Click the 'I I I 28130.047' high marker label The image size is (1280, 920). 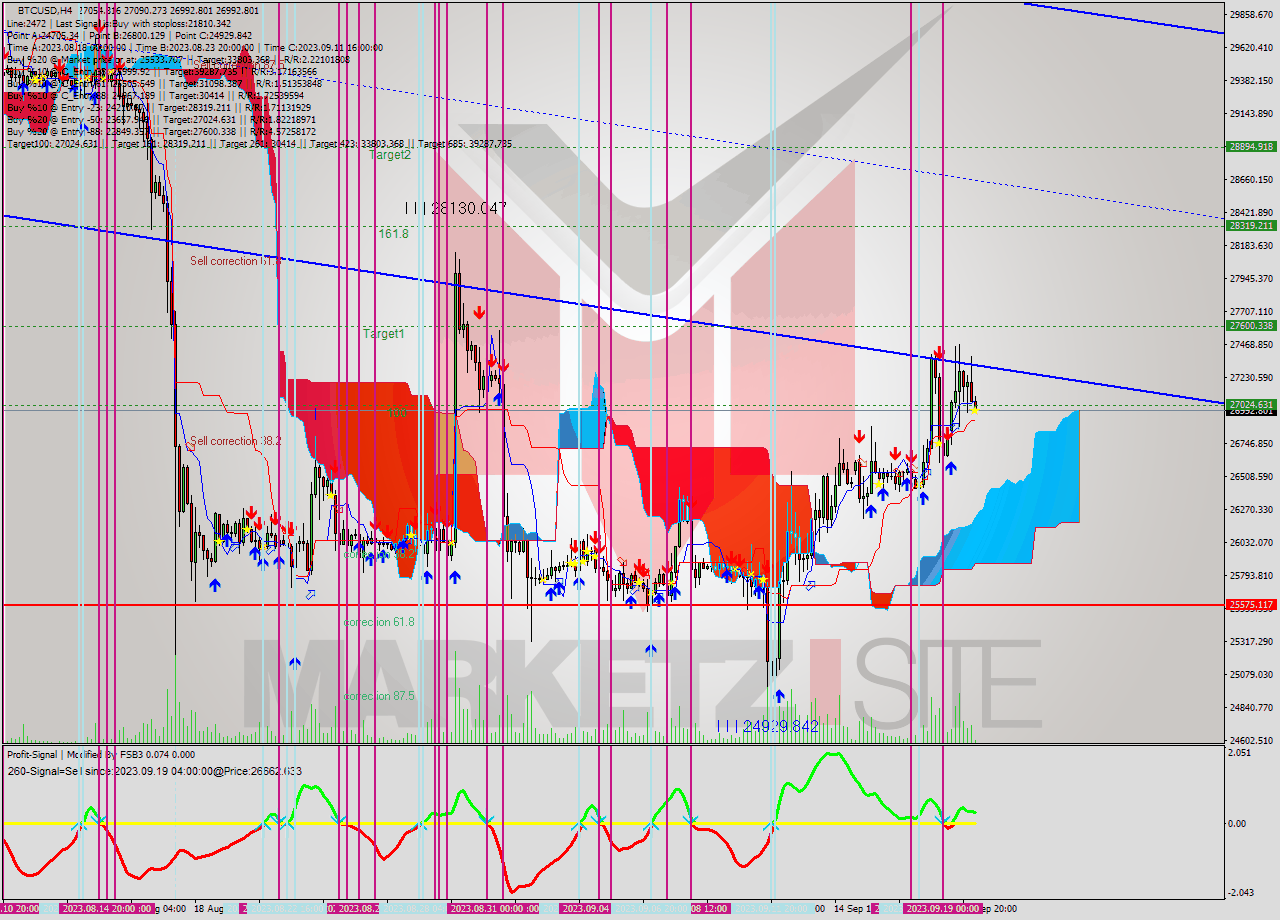(x=455, y=208)
